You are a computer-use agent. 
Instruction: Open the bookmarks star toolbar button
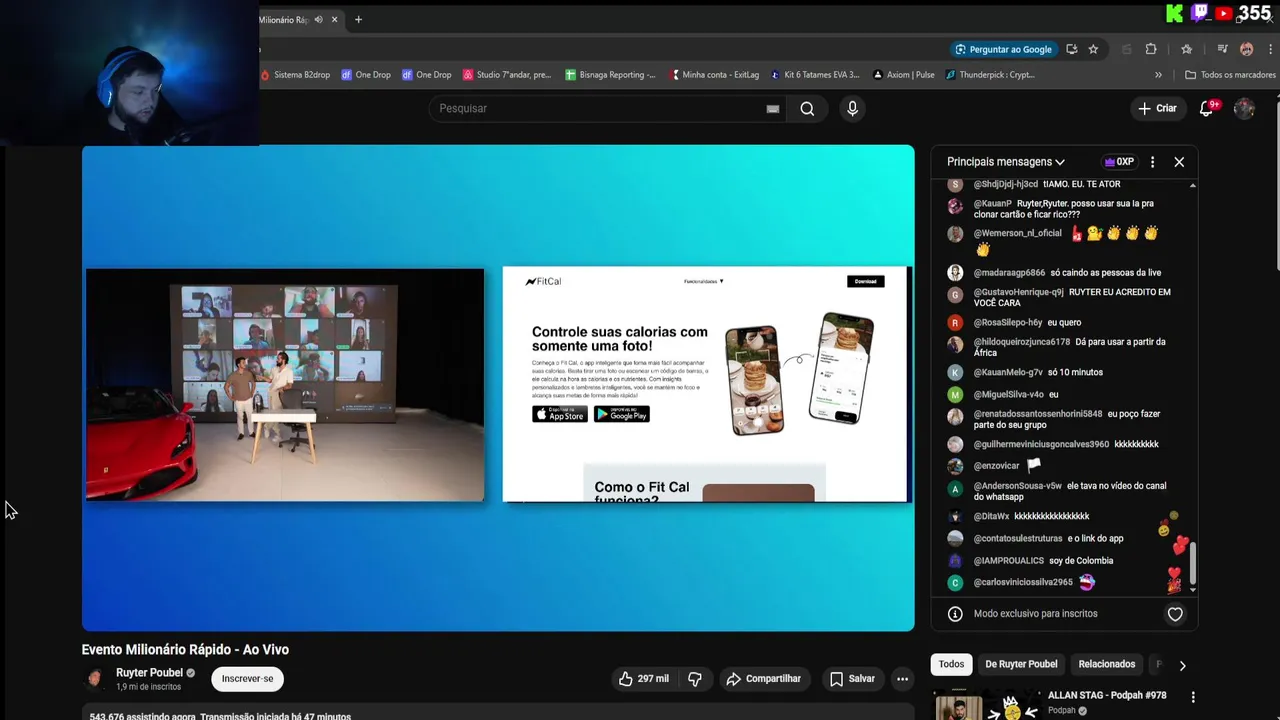pos(1186,49)
